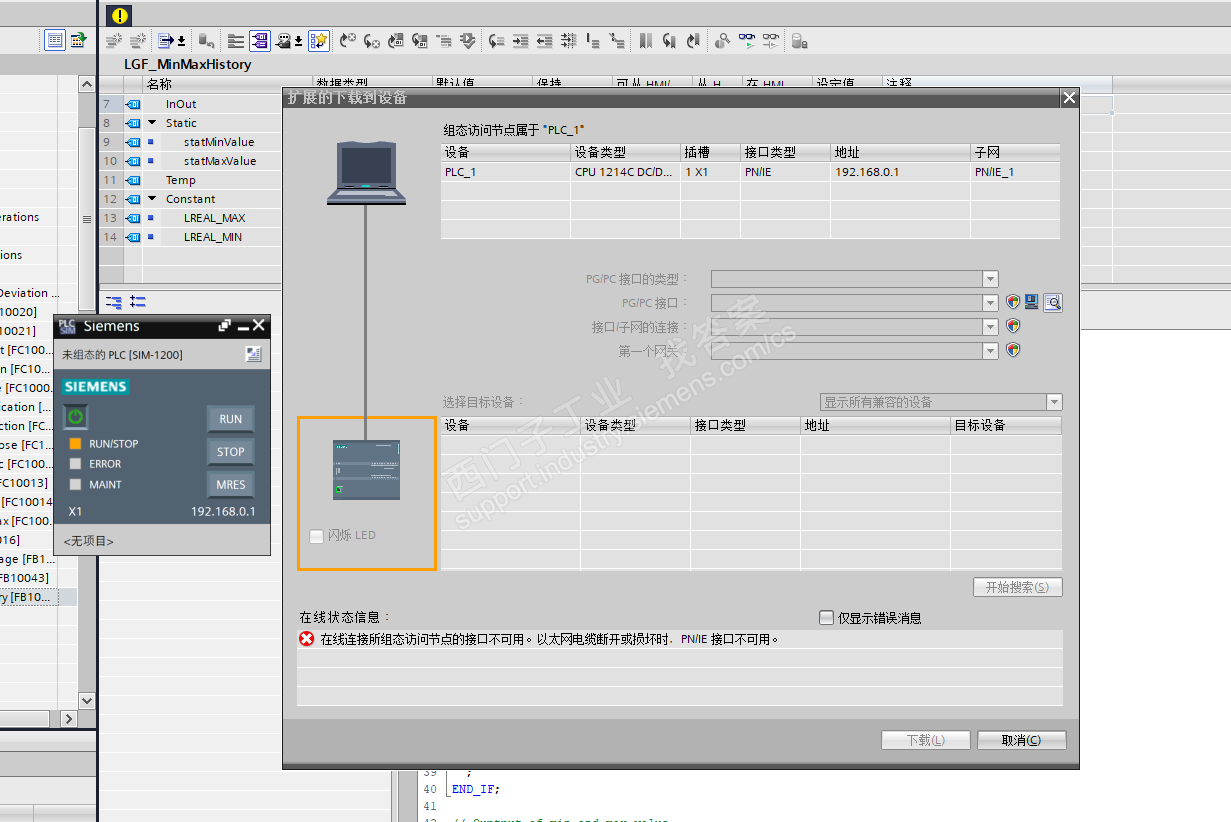
Task: Open the 显示所有兼容的设备 dropdown
Action: coord(1054,402)
